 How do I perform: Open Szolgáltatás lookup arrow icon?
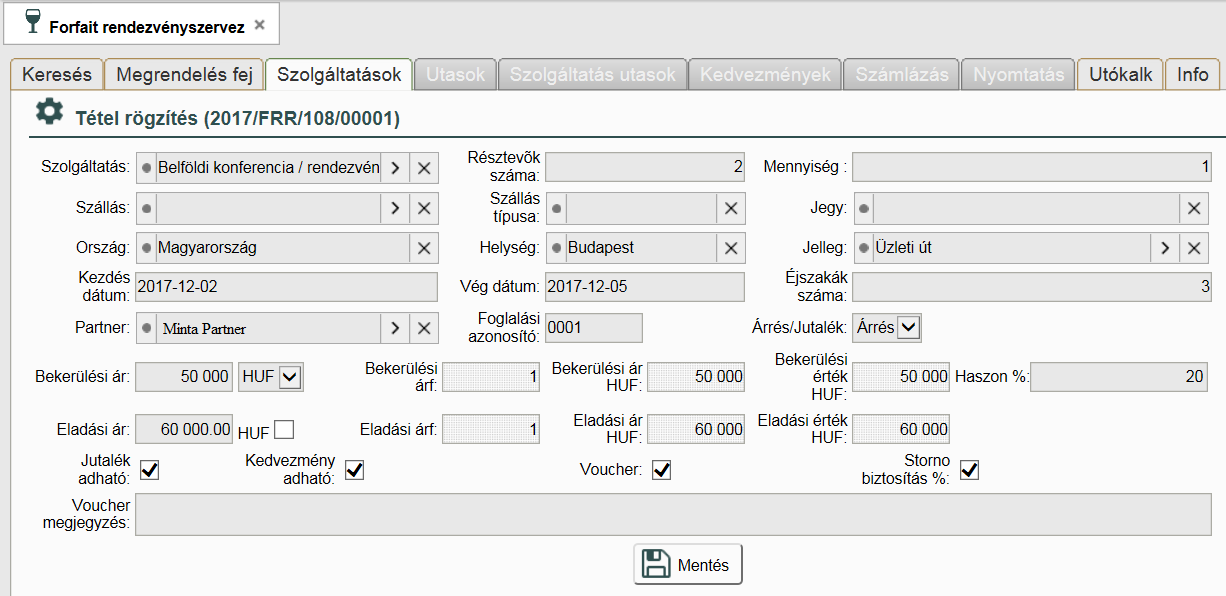coord(395,168)
